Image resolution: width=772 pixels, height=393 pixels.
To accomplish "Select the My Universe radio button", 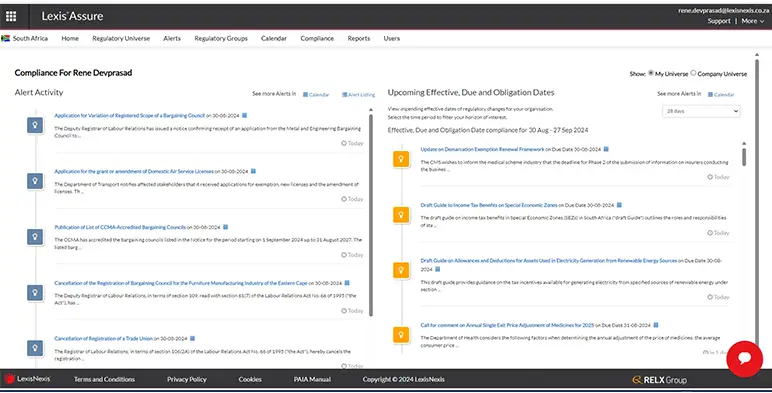I will [651, 73].
